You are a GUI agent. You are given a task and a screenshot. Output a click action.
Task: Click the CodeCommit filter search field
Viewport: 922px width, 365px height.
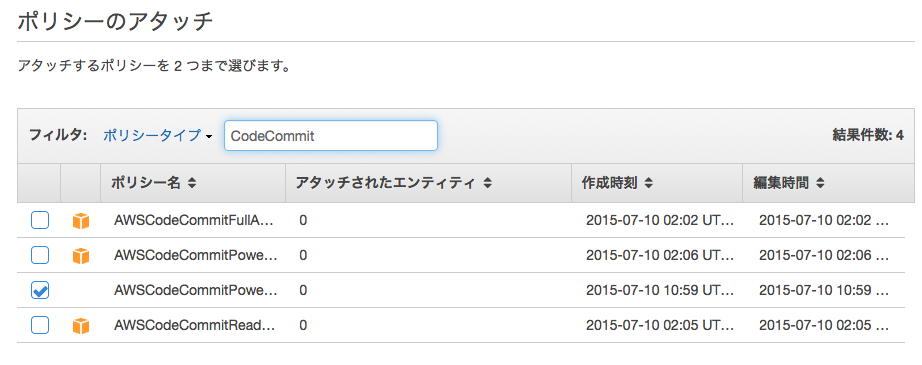(x=330, y=136)
